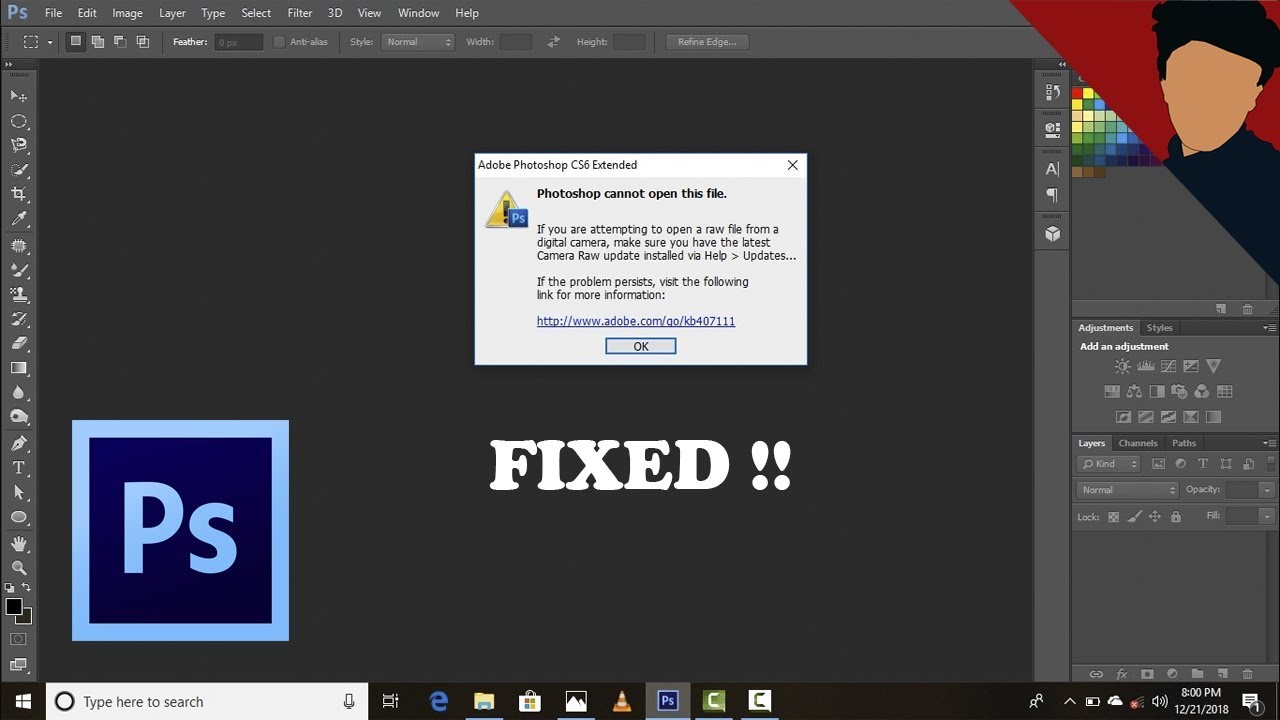Select the Move tool

[18, 96]
